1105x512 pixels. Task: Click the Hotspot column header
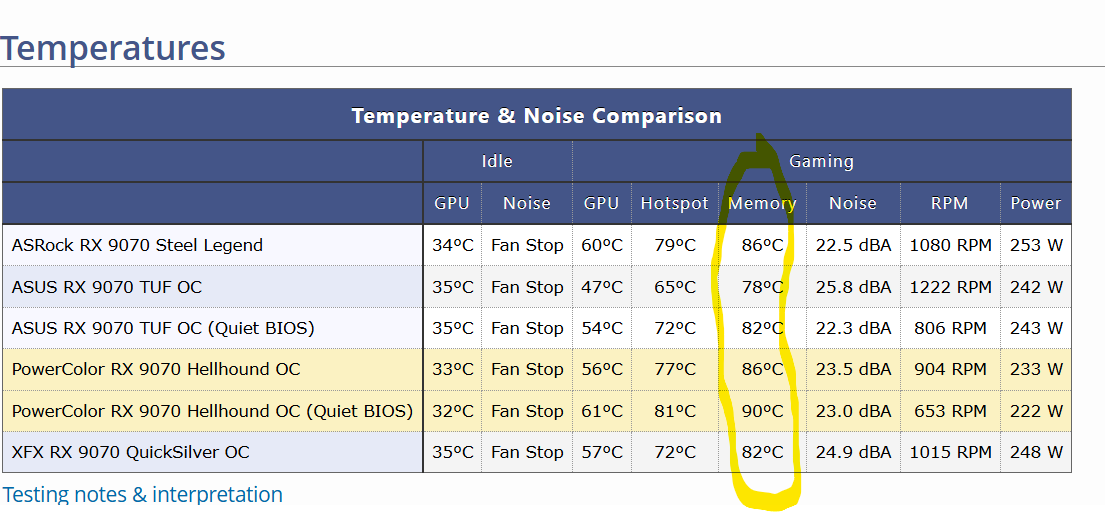click(x=675, y=204)
